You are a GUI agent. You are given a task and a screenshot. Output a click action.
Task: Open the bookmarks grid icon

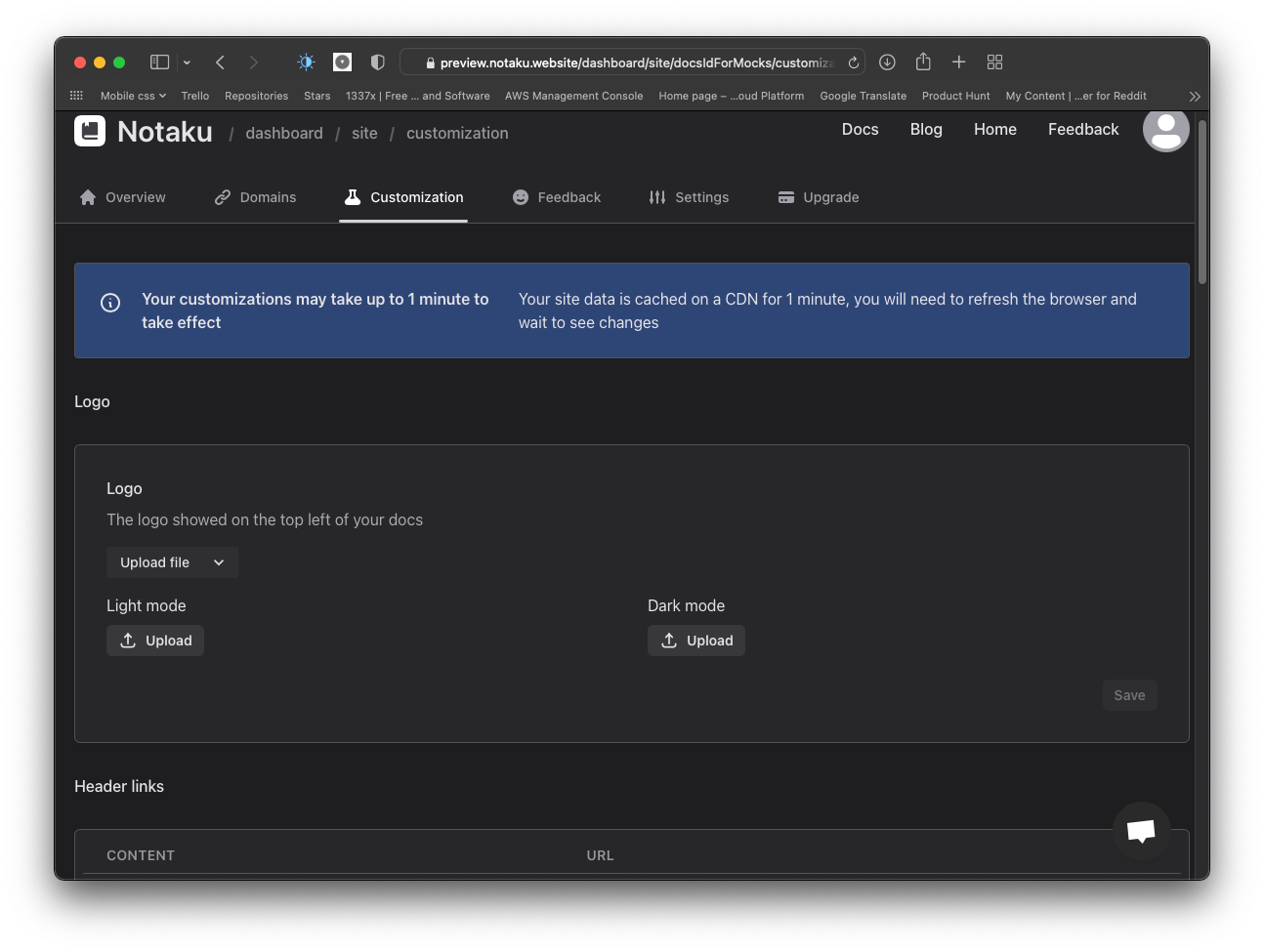(x=76, y=96)
